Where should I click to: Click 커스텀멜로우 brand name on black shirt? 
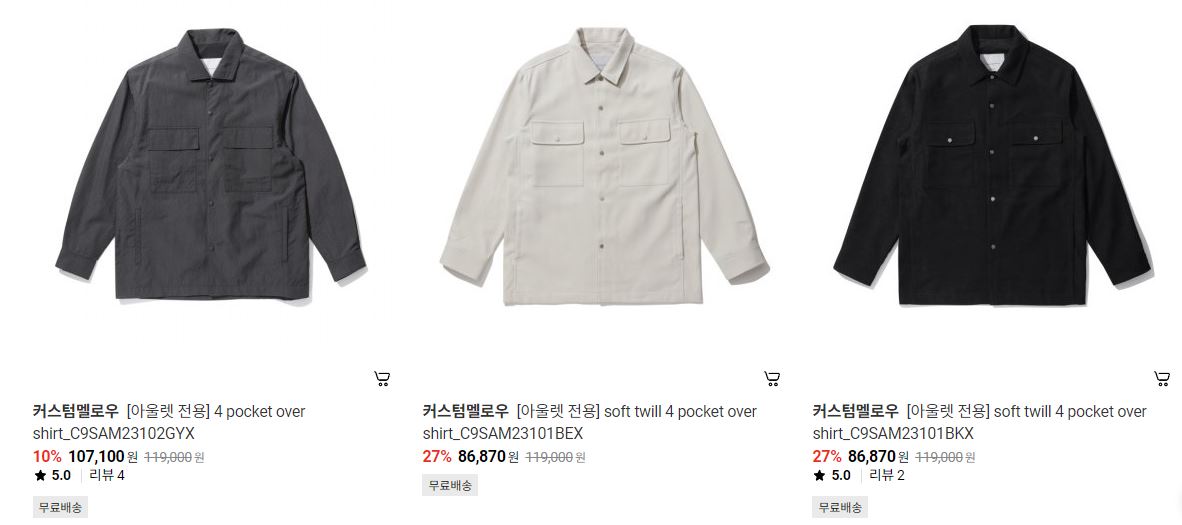click(x=855, y=412)
